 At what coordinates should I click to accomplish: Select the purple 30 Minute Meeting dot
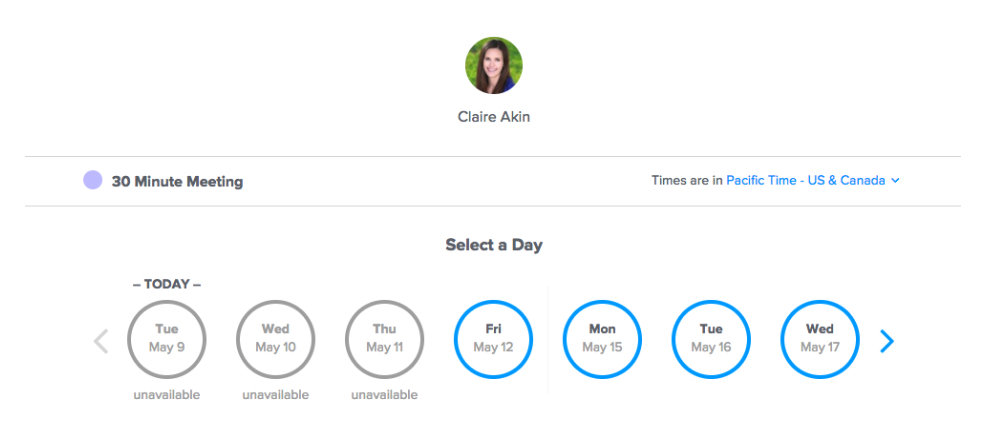tap(93, 180)
